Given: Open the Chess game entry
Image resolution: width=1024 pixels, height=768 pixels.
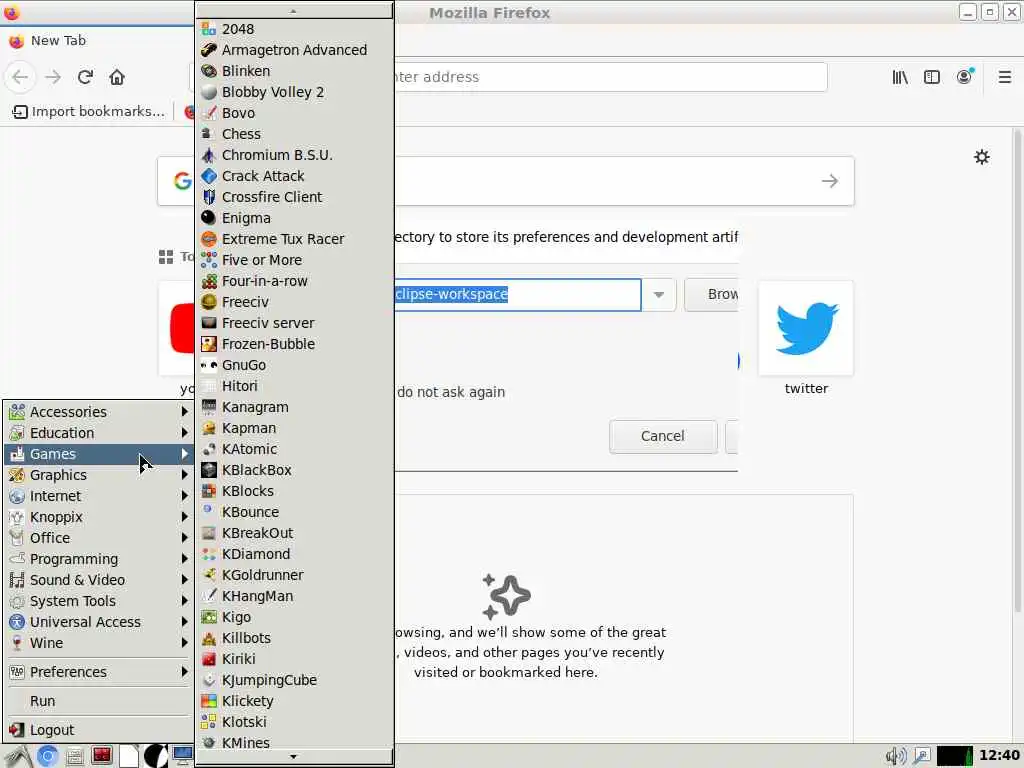Looking at the screenshot, I should tap(295, 134).
